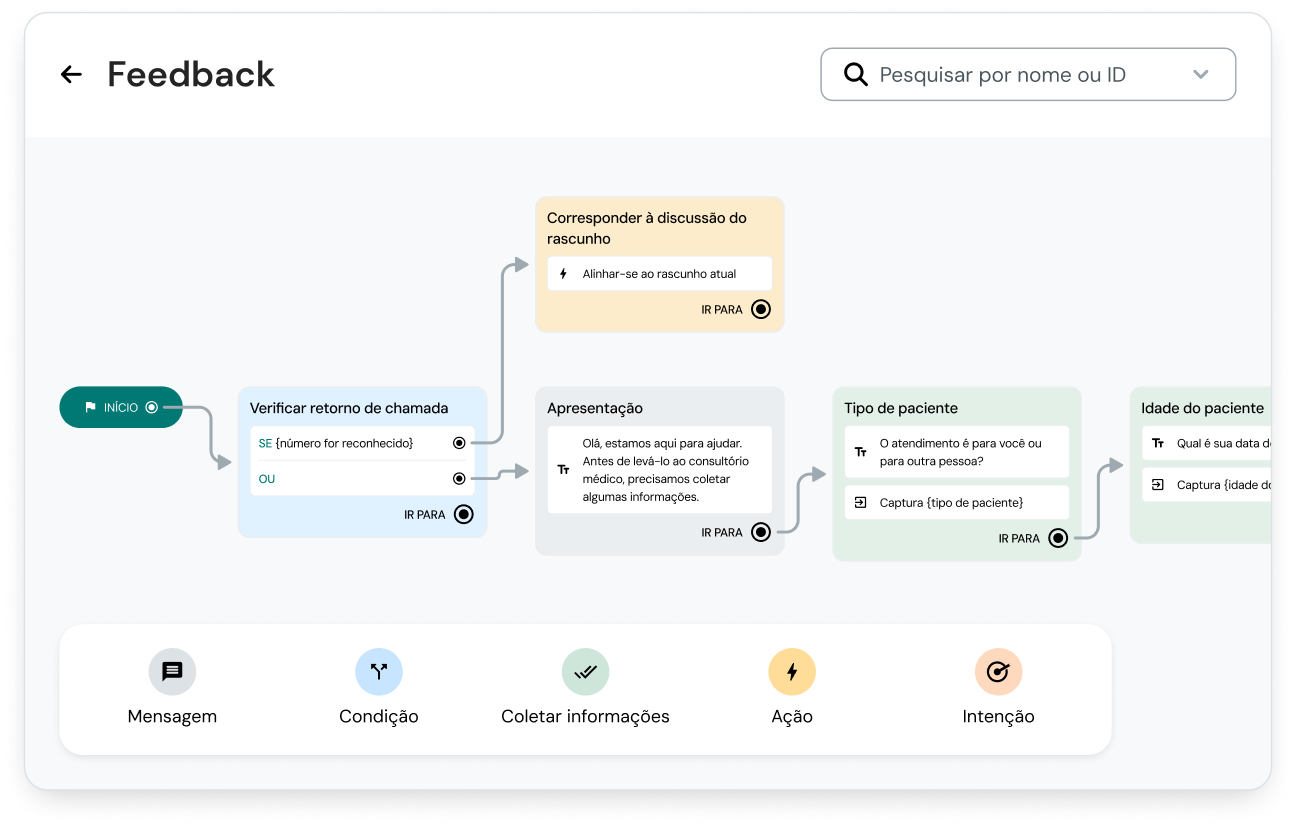Select the 'Idade do paciente' card title

pos(1202,408)
